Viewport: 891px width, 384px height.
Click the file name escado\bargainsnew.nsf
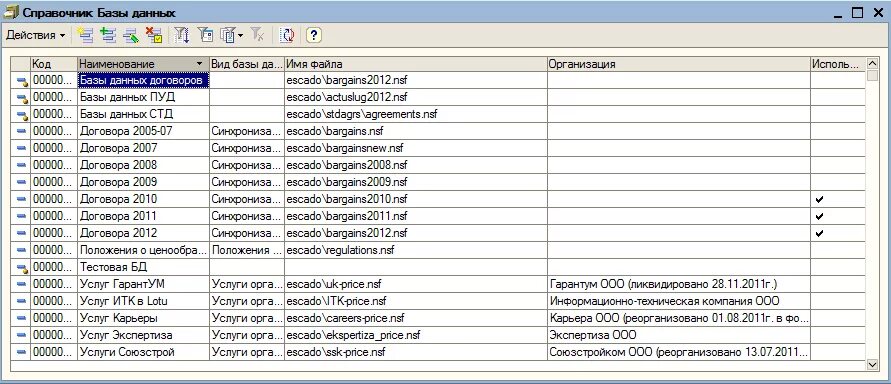click(344, 148)
